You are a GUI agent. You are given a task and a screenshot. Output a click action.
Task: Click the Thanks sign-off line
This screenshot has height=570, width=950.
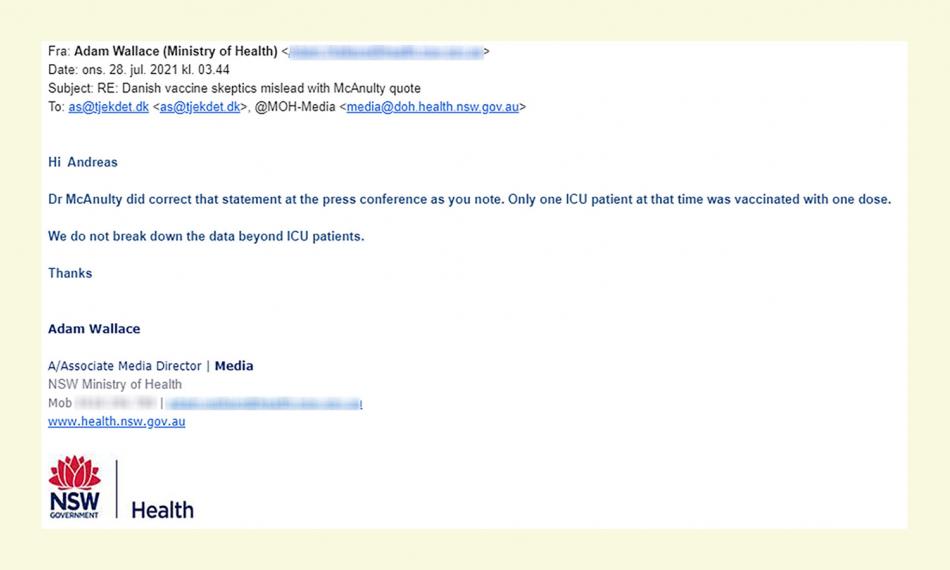(70, 273)
